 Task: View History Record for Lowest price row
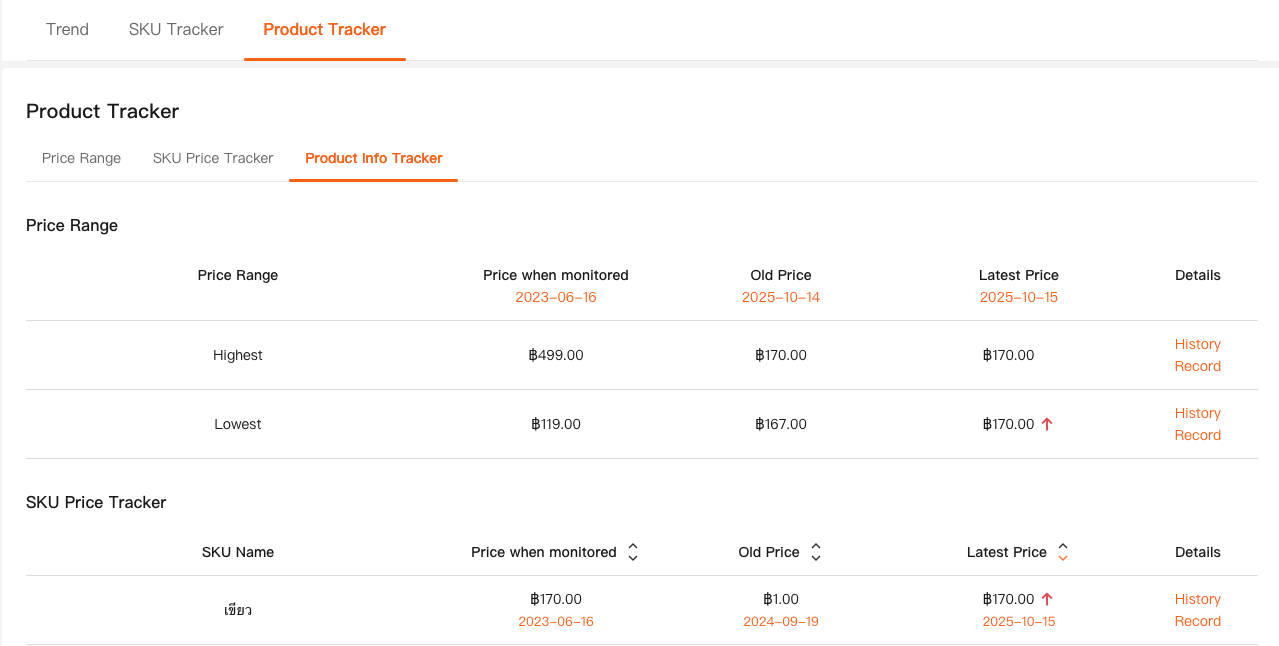click(1197, 424)
